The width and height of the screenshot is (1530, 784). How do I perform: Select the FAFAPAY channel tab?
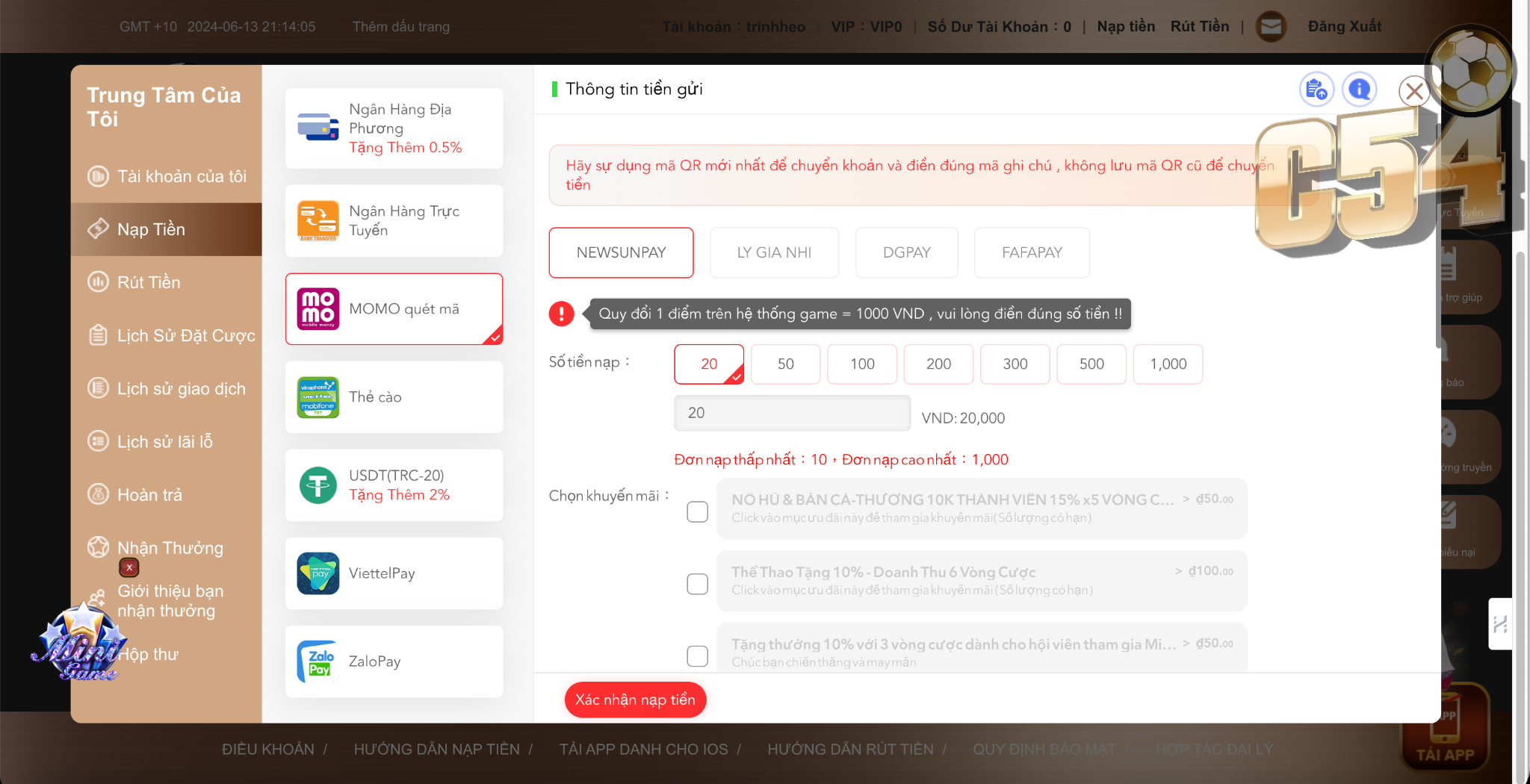pyautogui.click(x=1032, y=252)
